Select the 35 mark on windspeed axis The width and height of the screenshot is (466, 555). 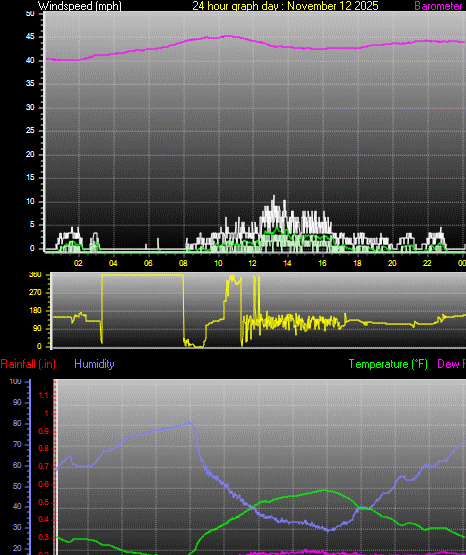(x=30, y=84)
